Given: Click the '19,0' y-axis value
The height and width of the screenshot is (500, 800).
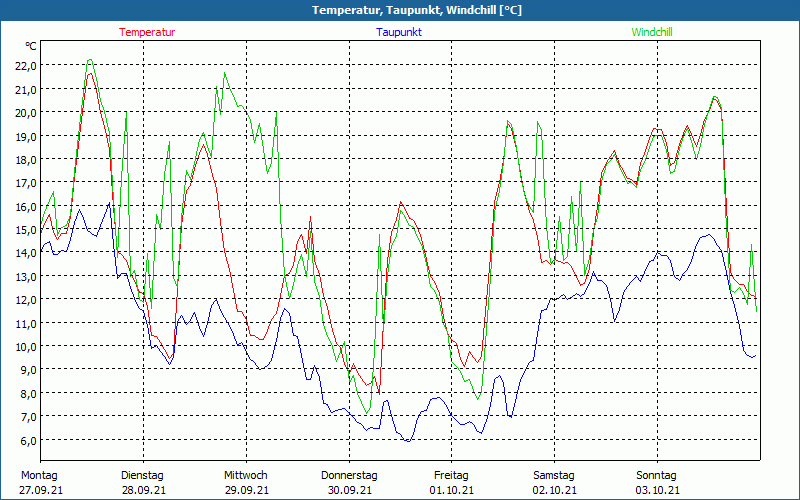Looking at the screenshot, I should click(x=26, y=136).
